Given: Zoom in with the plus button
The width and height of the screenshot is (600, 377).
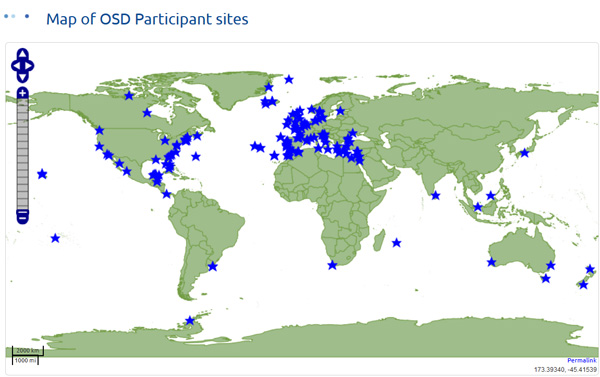Looking at the screenshot, I should coord(23,93).
